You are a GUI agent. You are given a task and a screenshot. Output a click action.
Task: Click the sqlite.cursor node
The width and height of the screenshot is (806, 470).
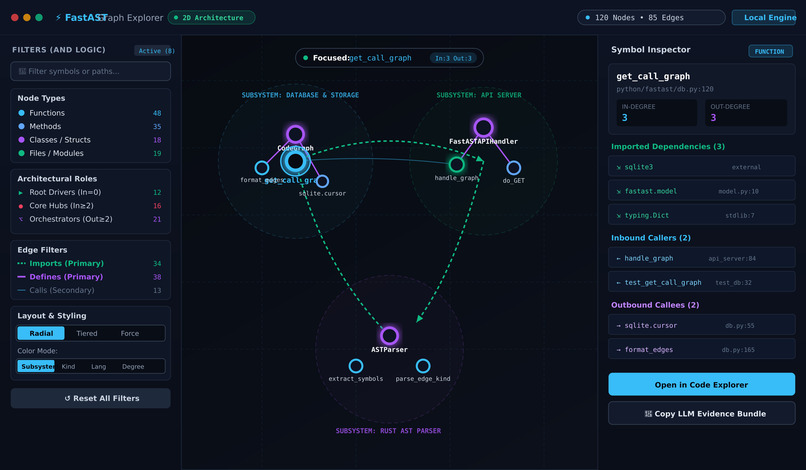[x=322, y=181]
